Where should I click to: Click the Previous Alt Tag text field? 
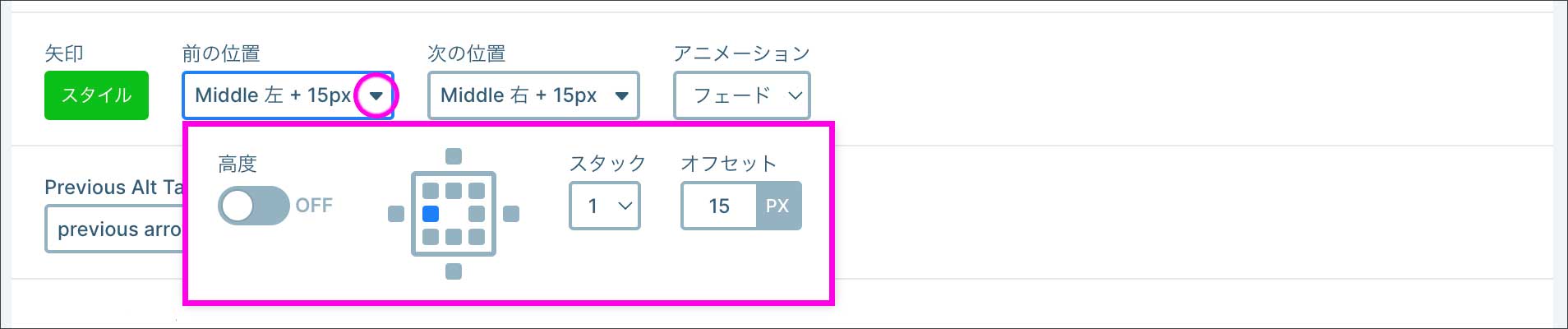pyautogui.click(x=115, y=229)
